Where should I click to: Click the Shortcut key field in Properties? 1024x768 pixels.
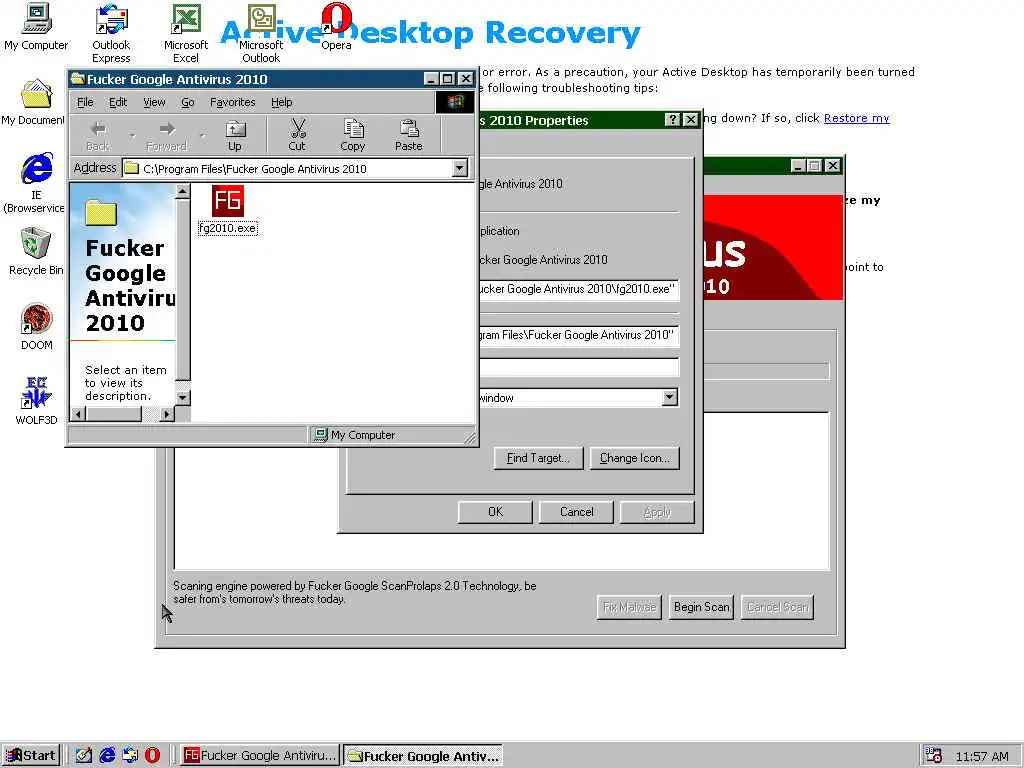pos(579,367)
